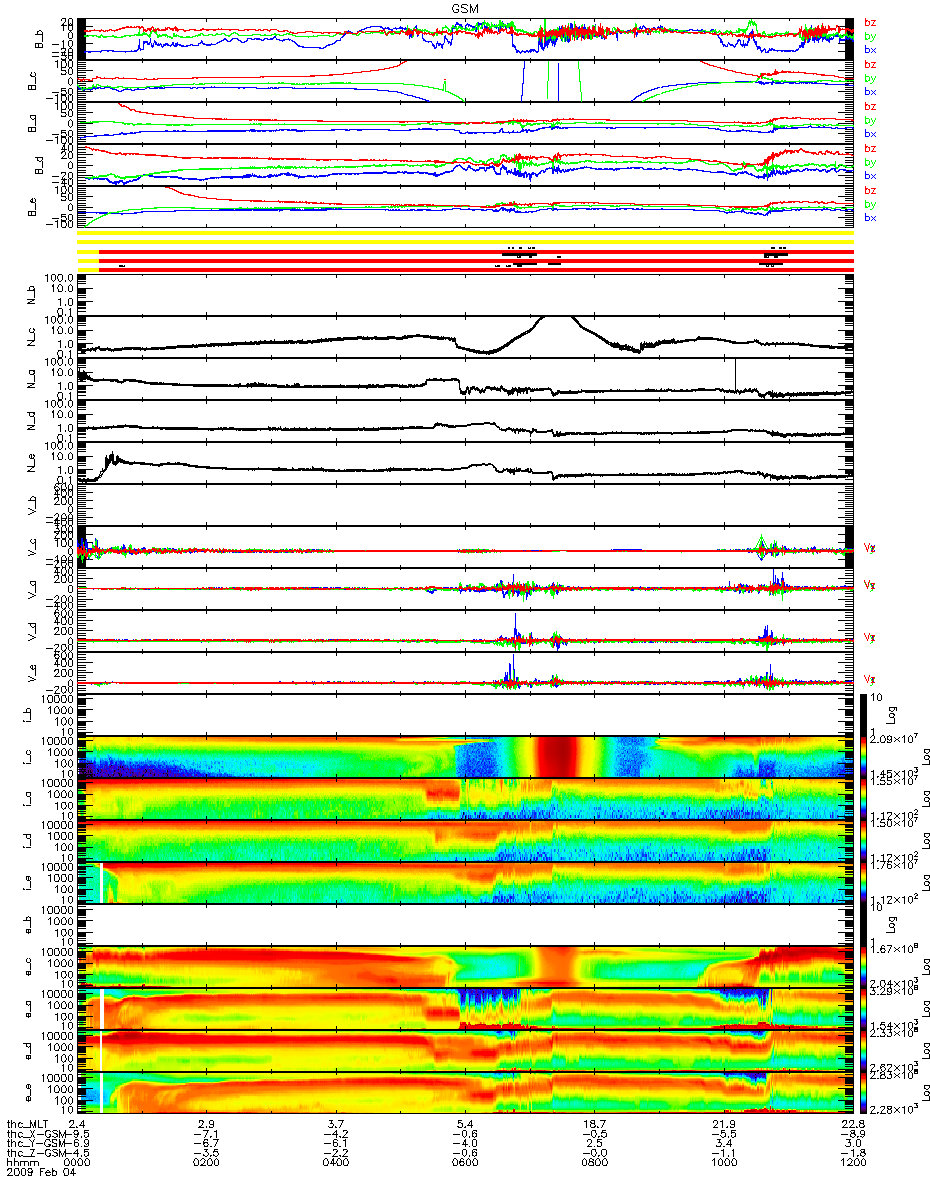This screenshot has height=1200, width=930.
Task: Click the 0600 time tick label
Action: click(x=465, y=1163)
